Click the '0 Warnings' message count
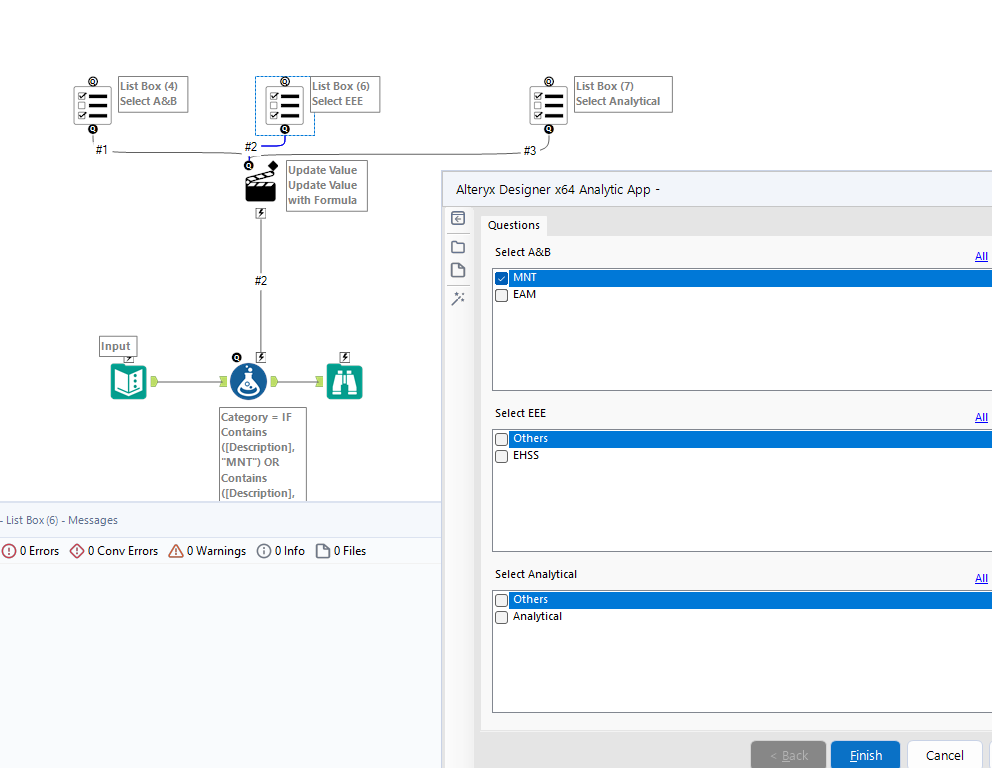The height and width of the screenshot is (768, 992). click(216, 551)
